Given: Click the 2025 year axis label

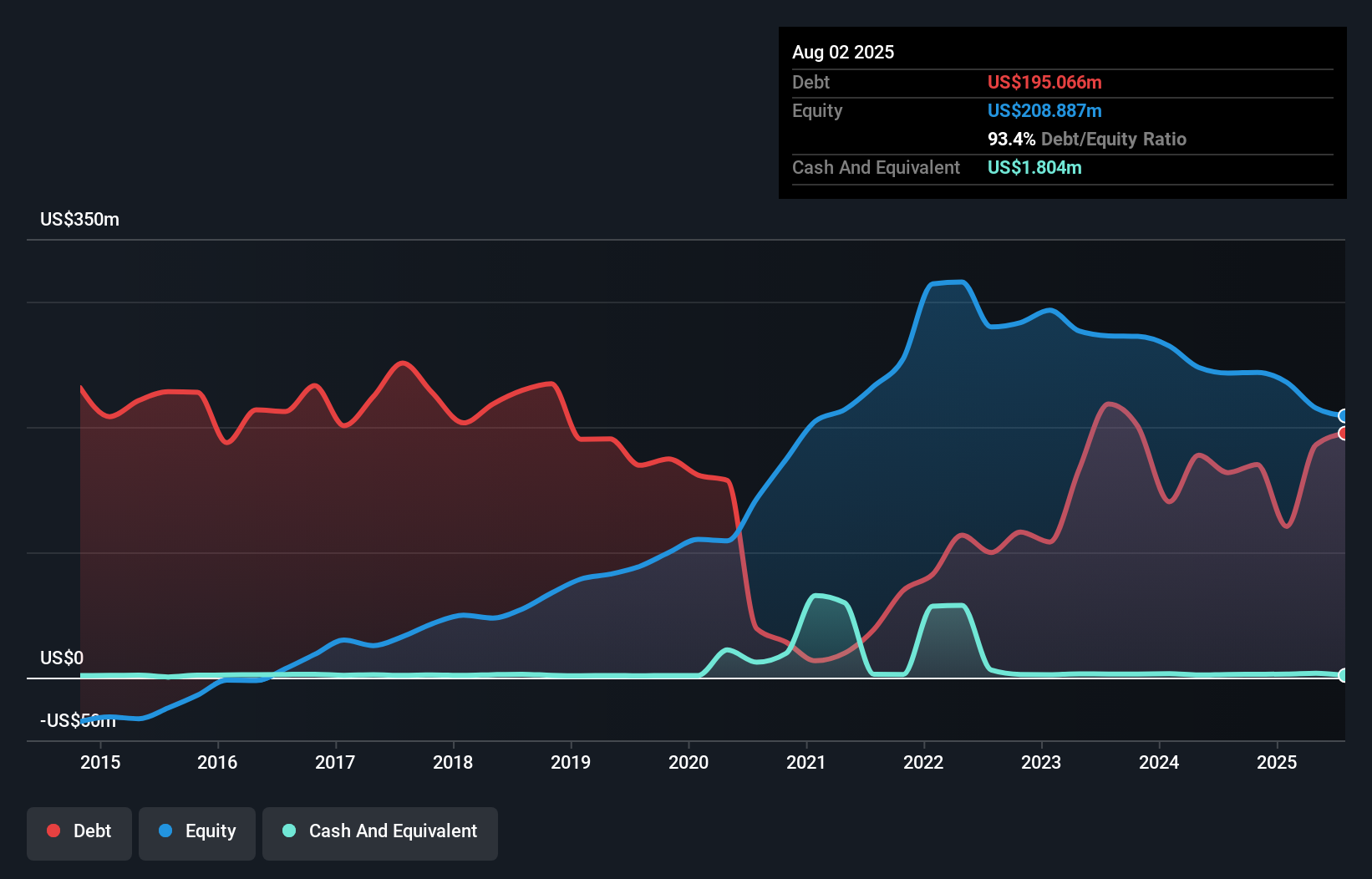Looking at the screenshot, I should [1277, 763].
